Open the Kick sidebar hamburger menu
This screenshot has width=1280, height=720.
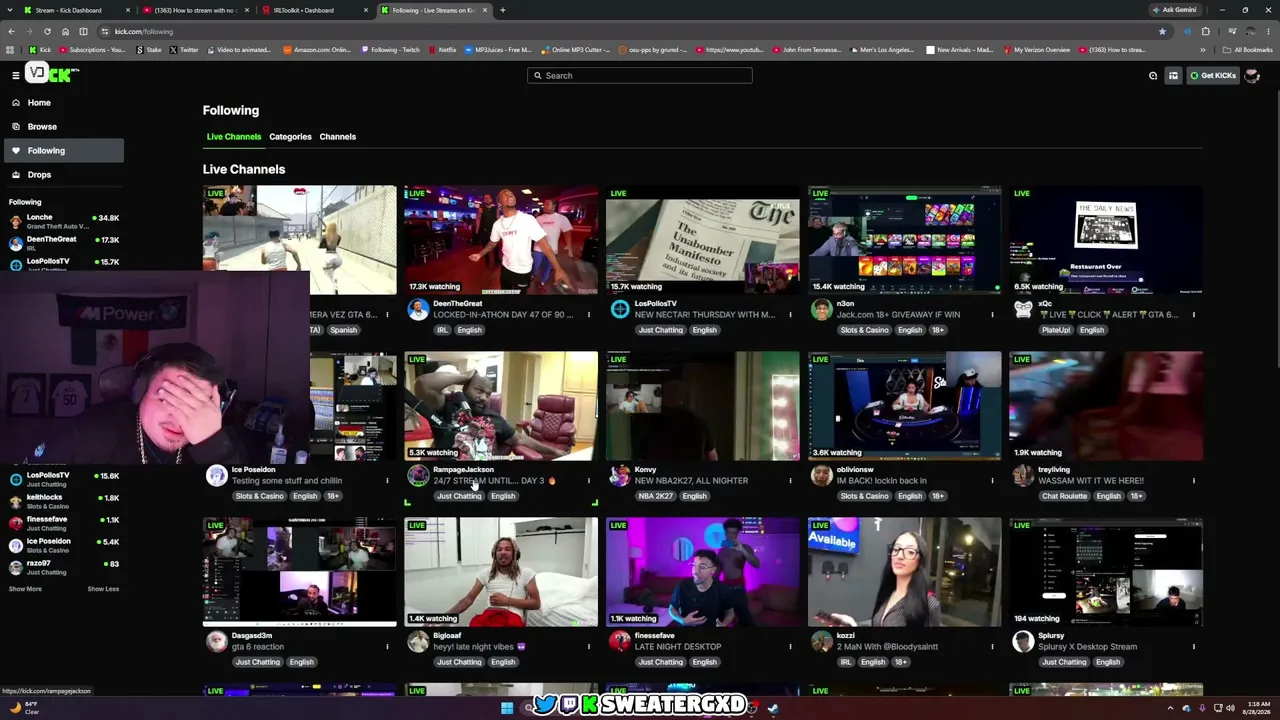coord(16,75)
